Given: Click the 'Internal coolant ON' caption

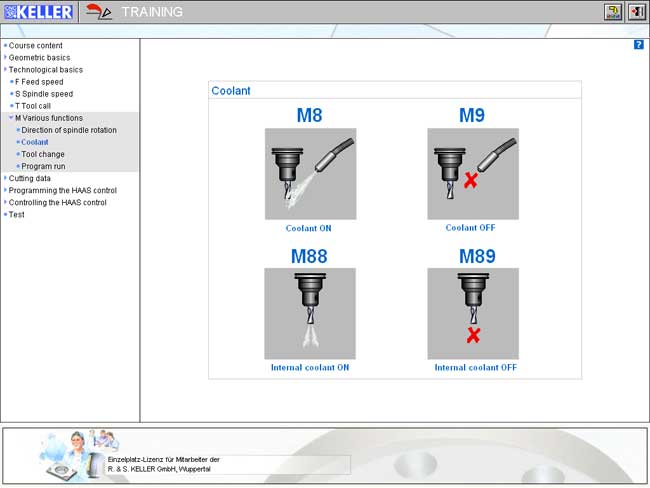Looking at the screenshot, I should [310, 367].
